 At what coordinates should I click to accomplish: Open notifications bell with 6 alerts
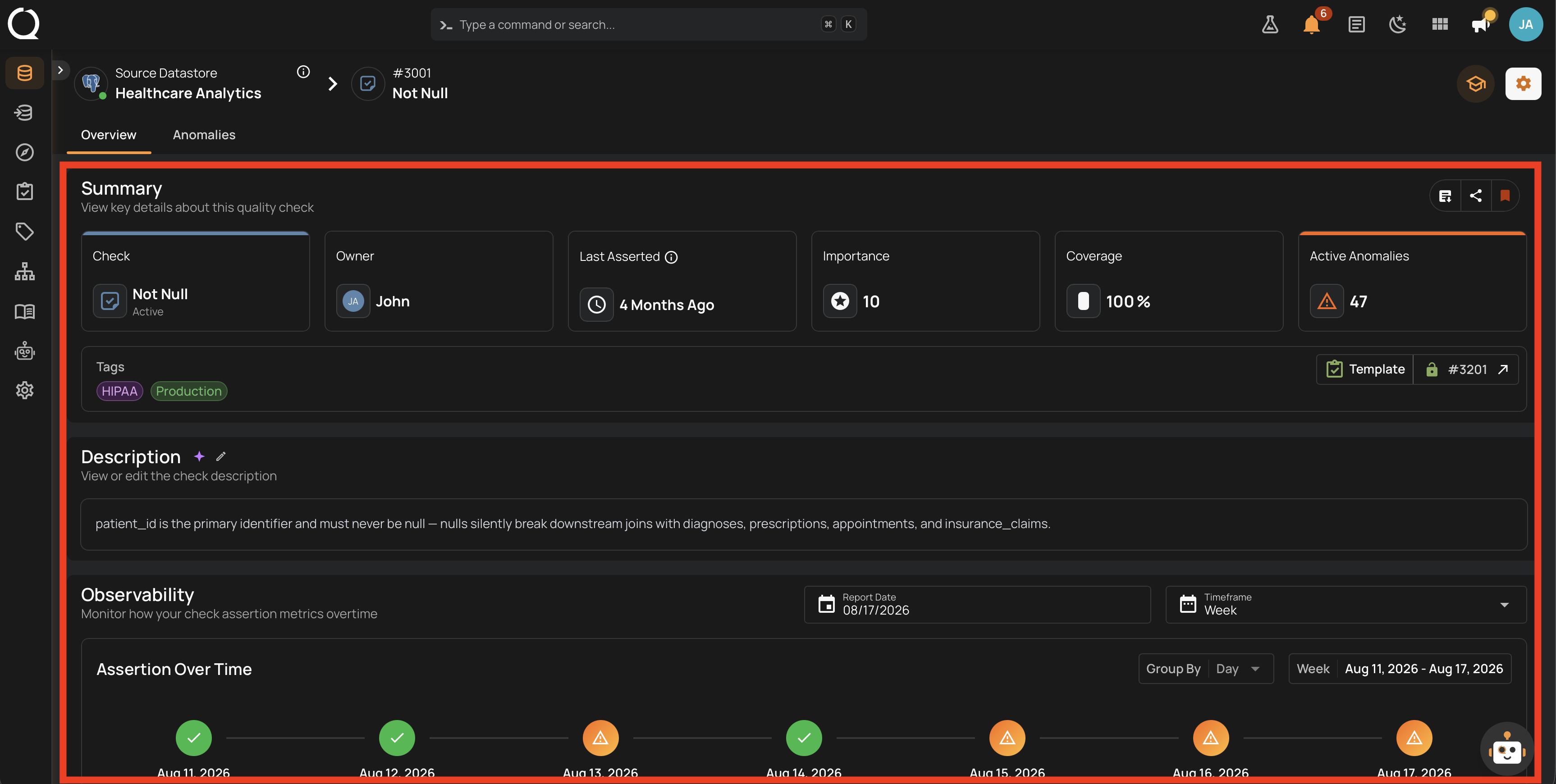(1311, 25)
